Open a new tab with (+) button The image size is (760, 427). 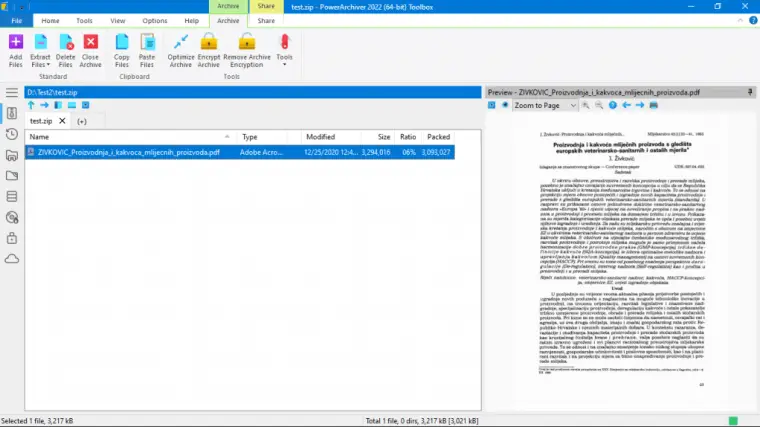tap(82, 121)
